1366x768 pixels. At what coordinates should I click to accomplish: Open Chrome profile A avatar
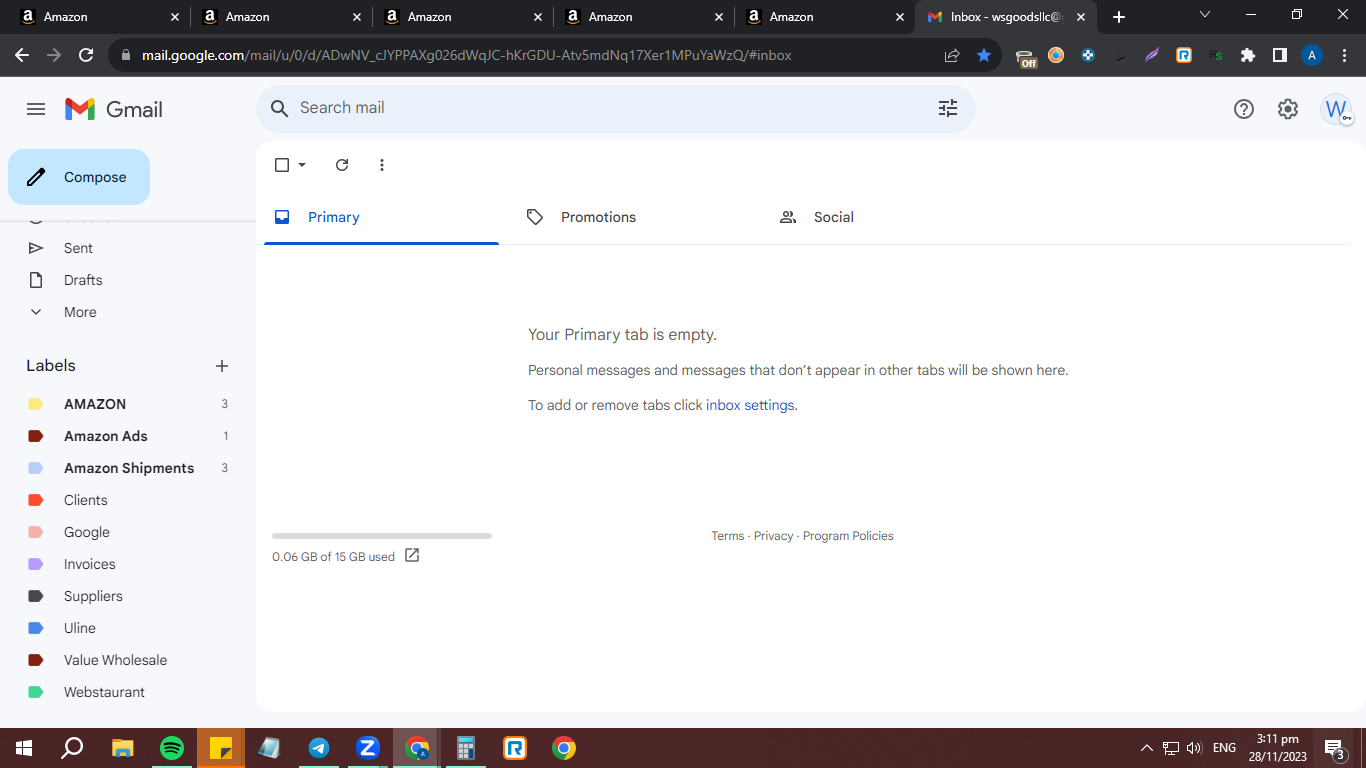[1312, 55]
